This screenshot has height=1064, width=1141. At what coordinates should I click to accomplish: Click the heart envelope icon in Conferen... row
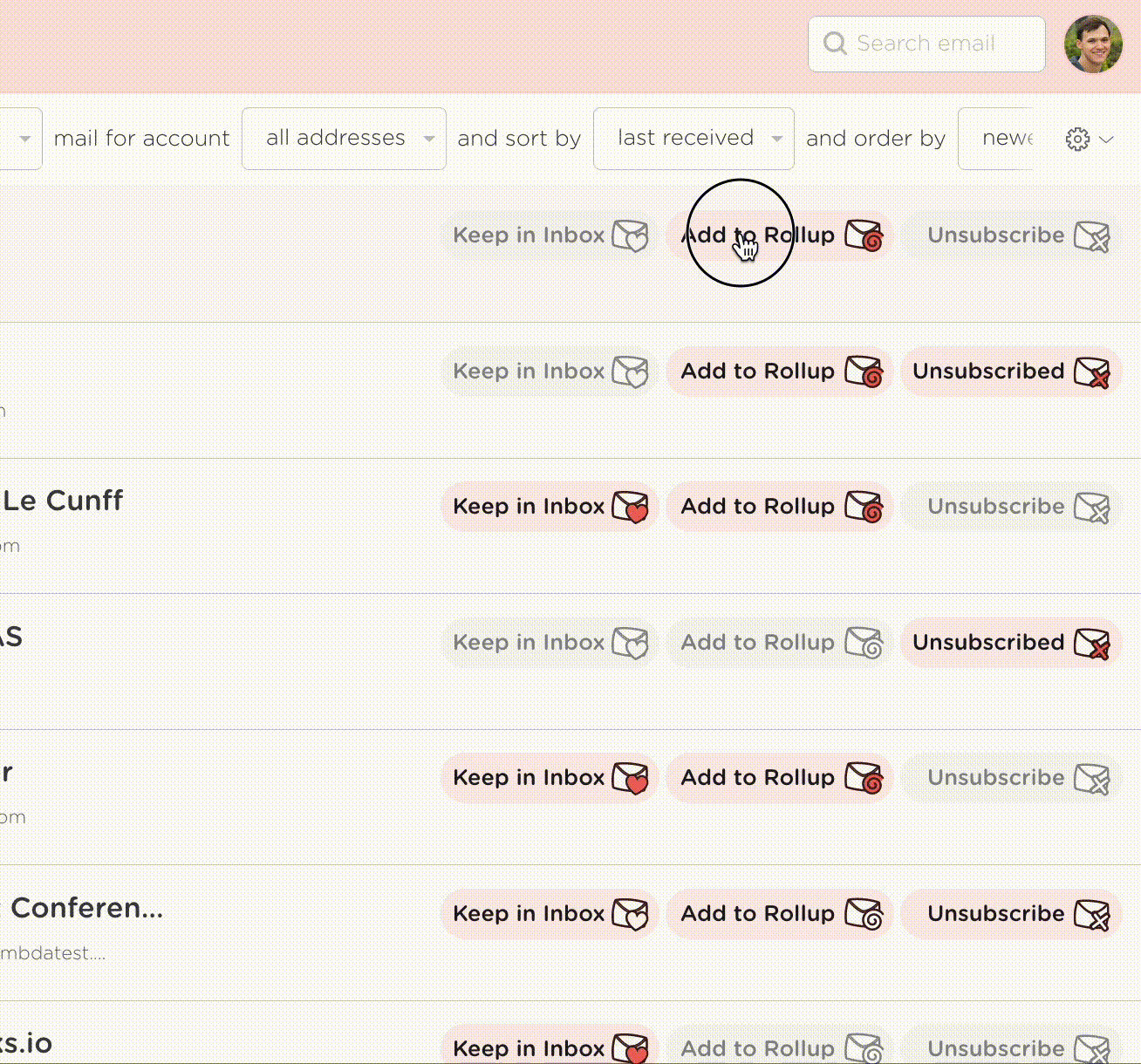coord(631,914)
